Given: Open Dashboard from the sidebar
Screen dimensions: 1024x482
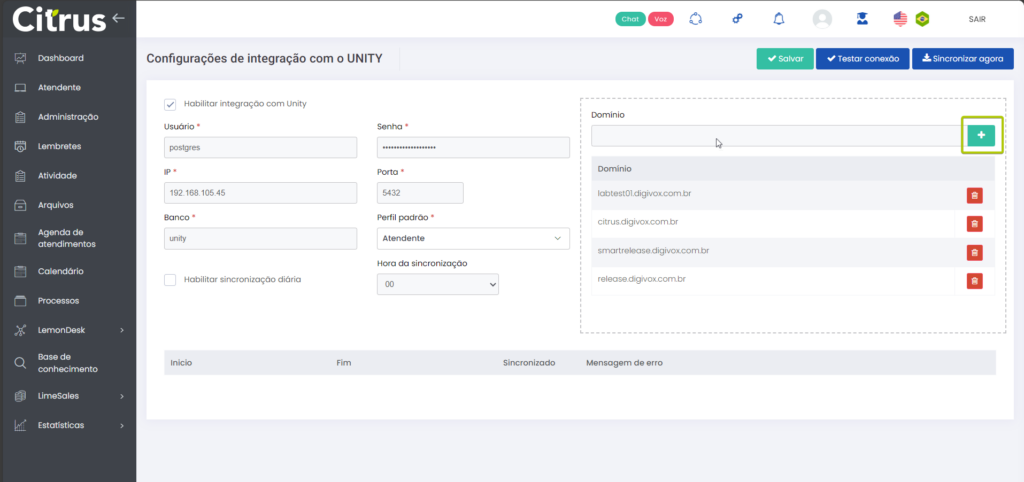Looking at the screenshot, I should 60,58.
